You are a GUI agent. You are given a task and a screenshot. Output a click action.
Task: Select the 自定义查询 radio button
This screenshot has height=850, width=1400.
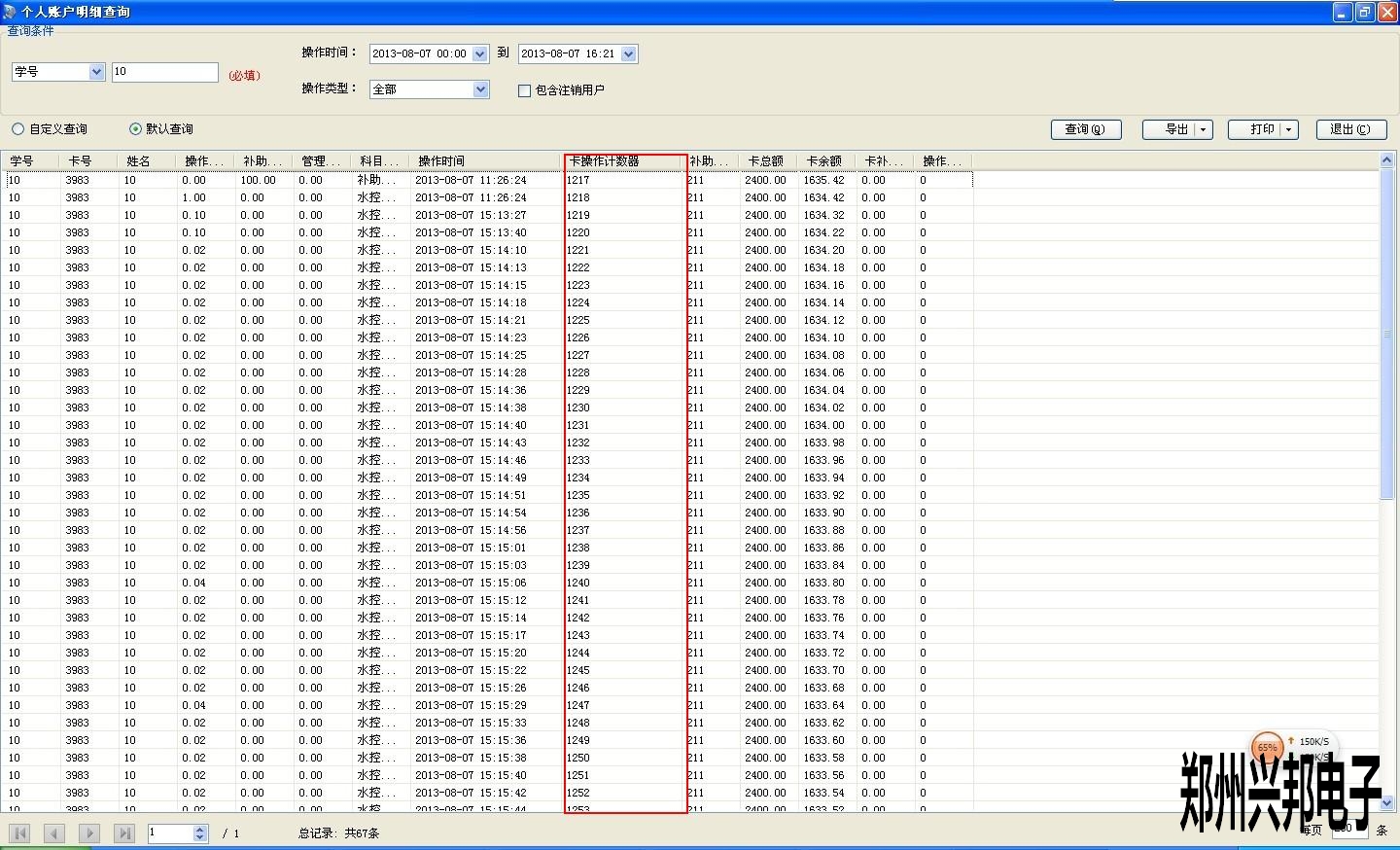tap(18, 129)
